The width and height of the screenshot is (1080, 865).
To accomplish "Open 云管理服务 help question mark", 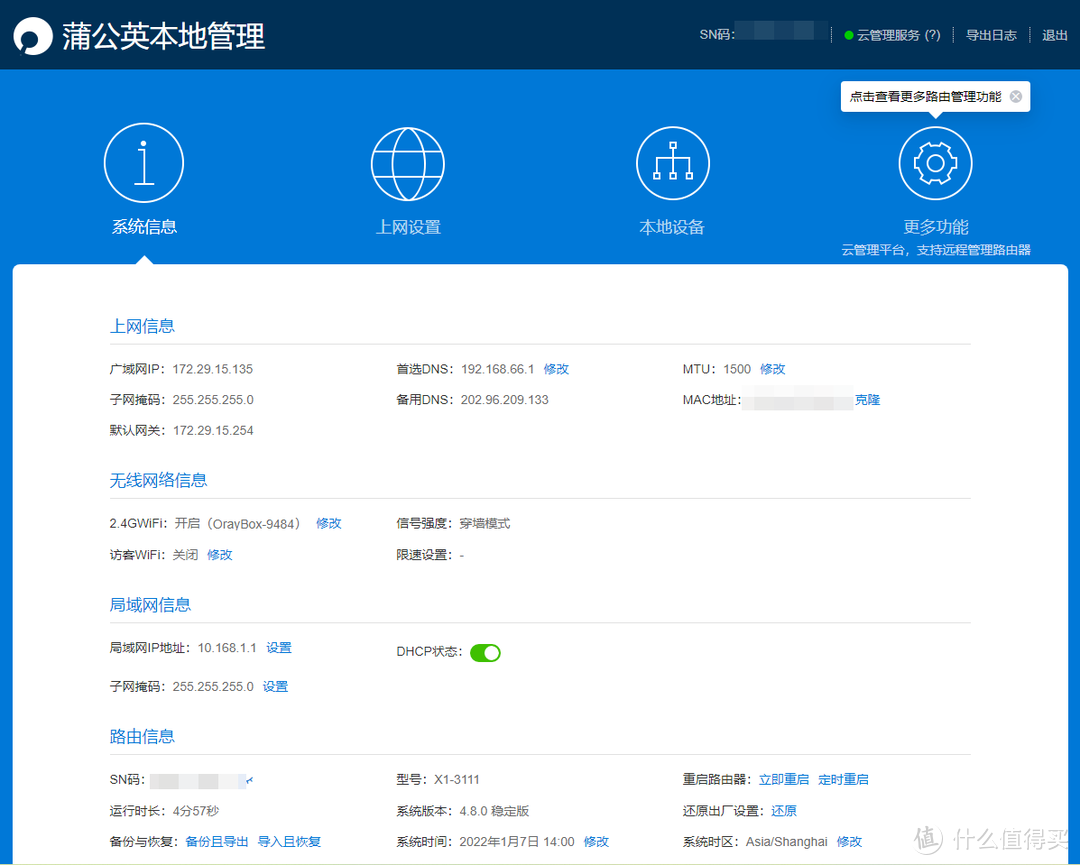I will 932,34.
